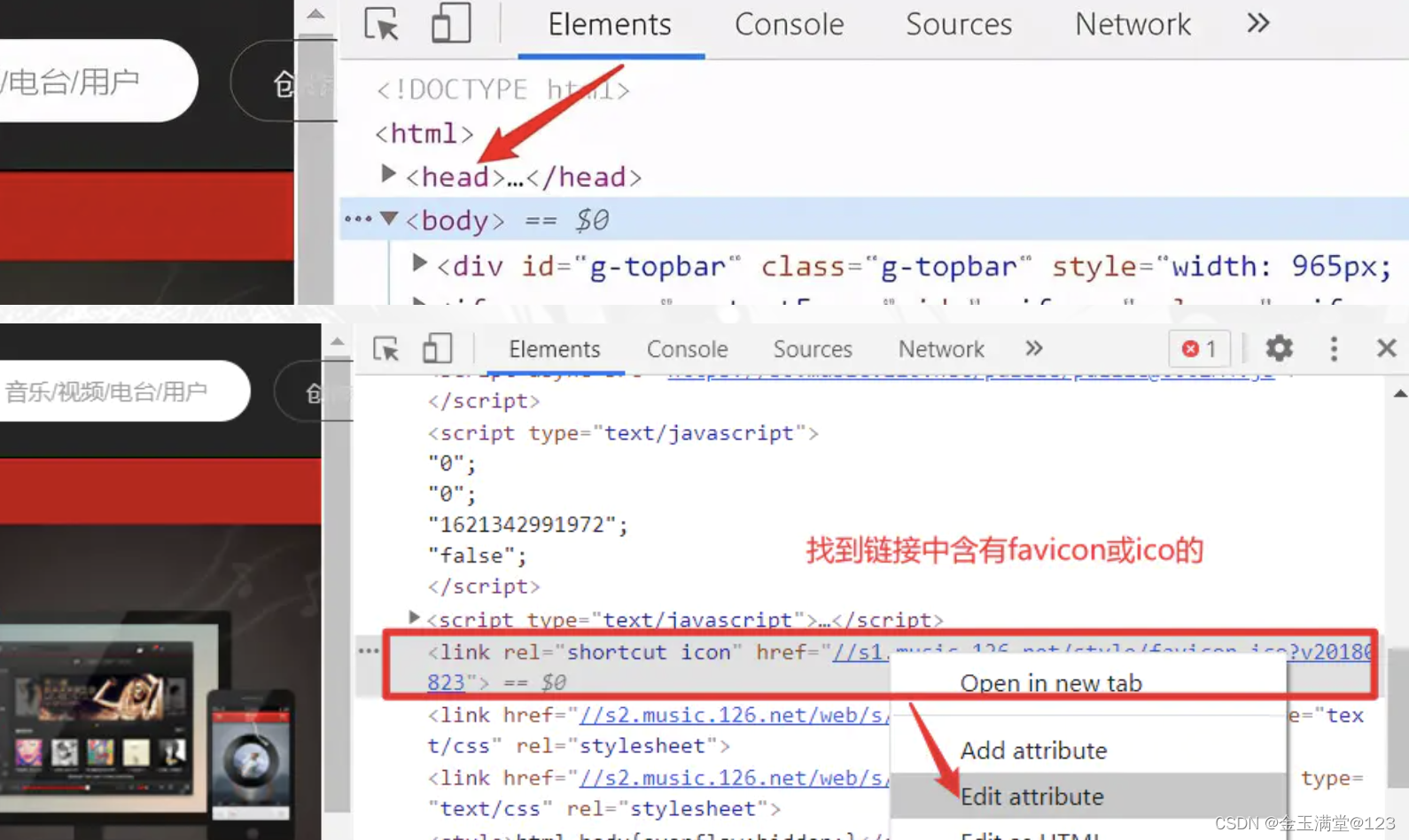The image size is (1409, 840).
Task: Expand the g-topbar div node
Action: 420,263
